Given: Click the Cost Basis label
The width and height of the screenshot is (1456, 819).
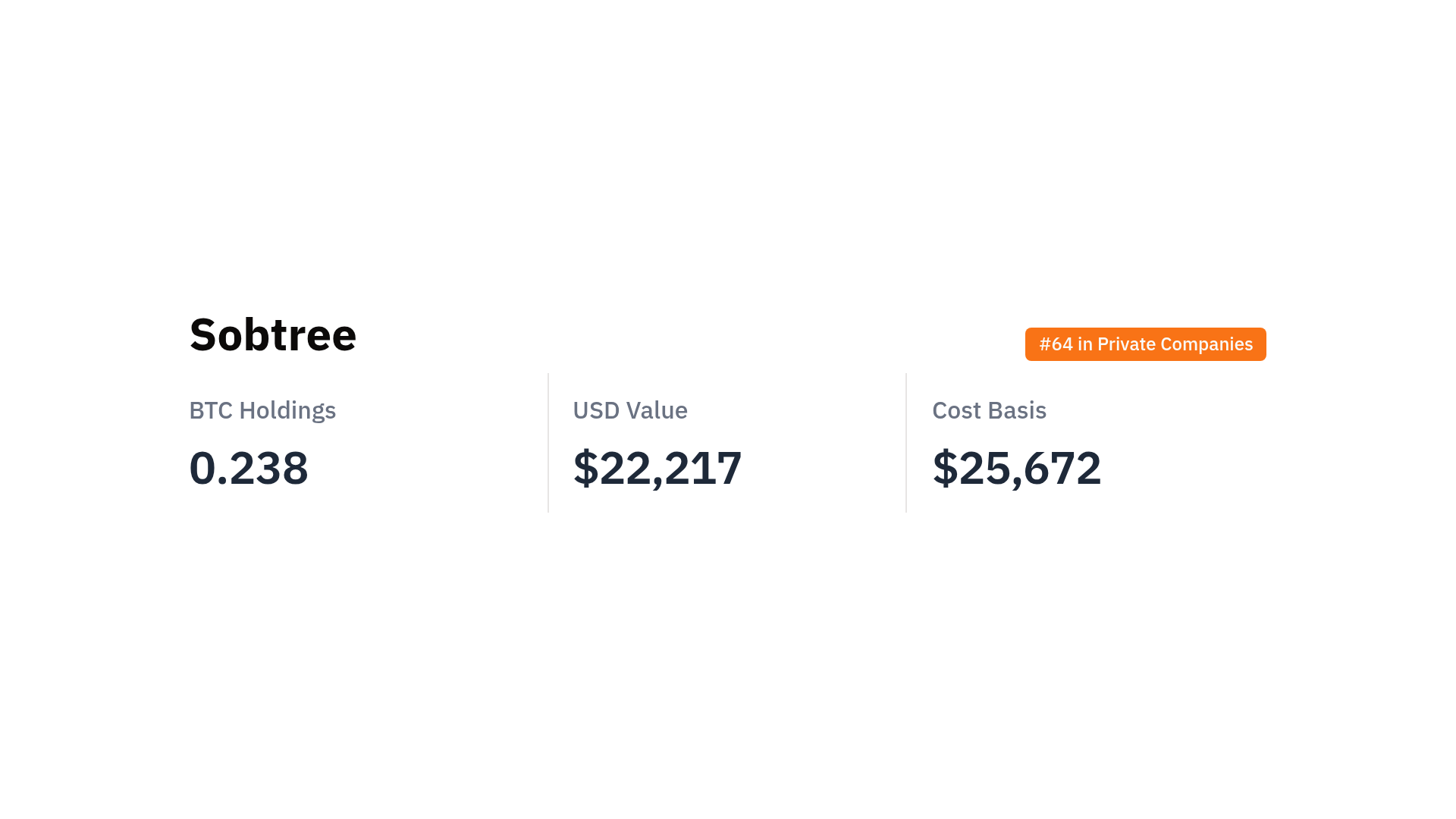Looking at the screenshot, I should (989, 410).
